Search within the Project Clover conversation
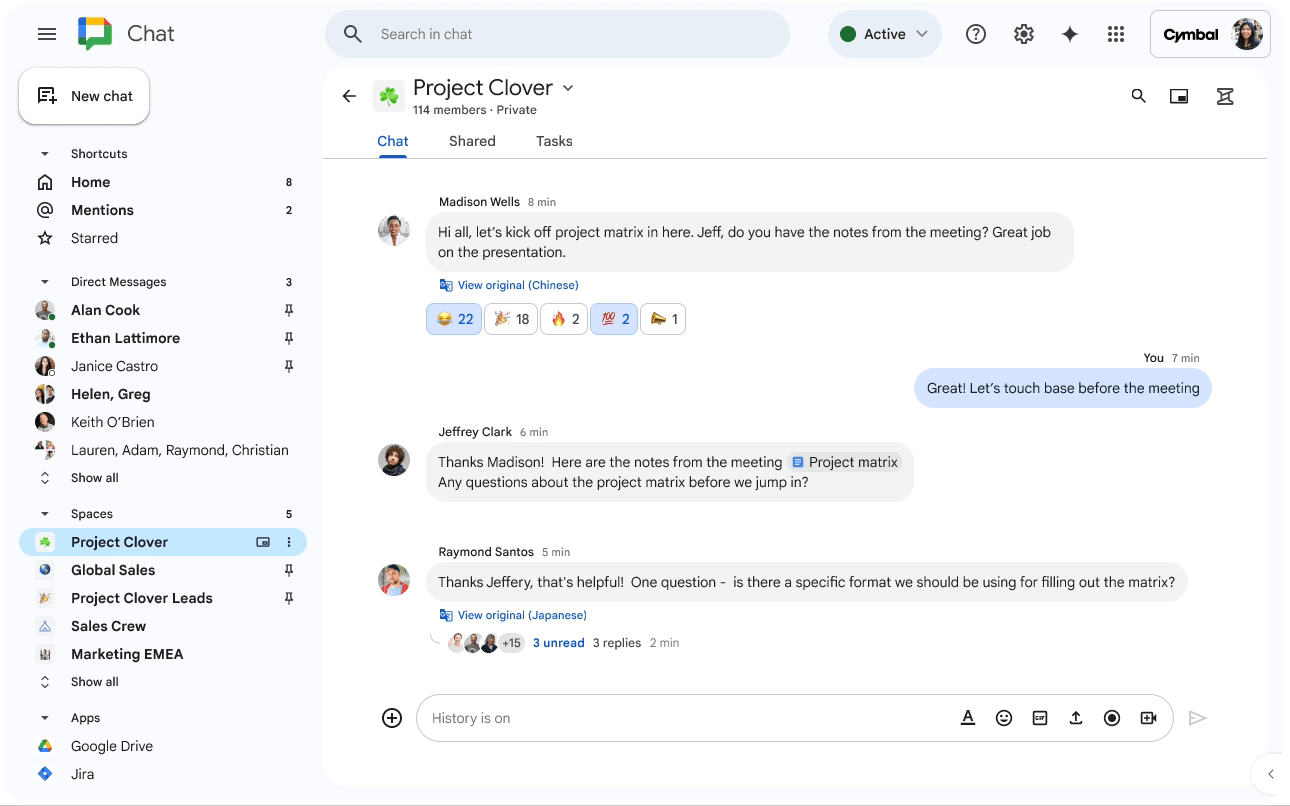Image resolution: width=1290 pixels, height=806 pixels. (x=1138, y=95)
